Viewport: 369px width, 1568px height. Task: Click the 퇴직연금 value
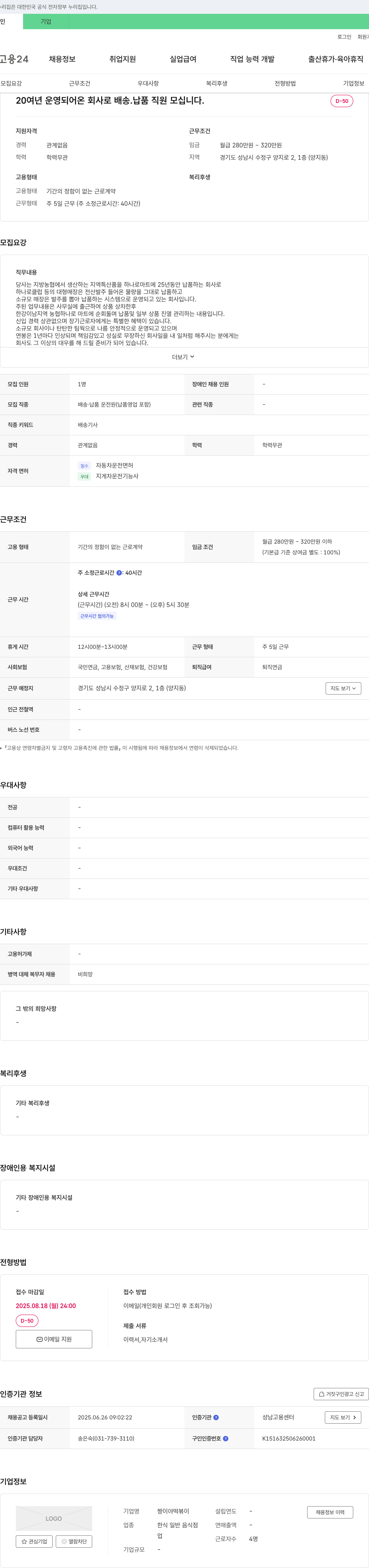coord(272,668)
